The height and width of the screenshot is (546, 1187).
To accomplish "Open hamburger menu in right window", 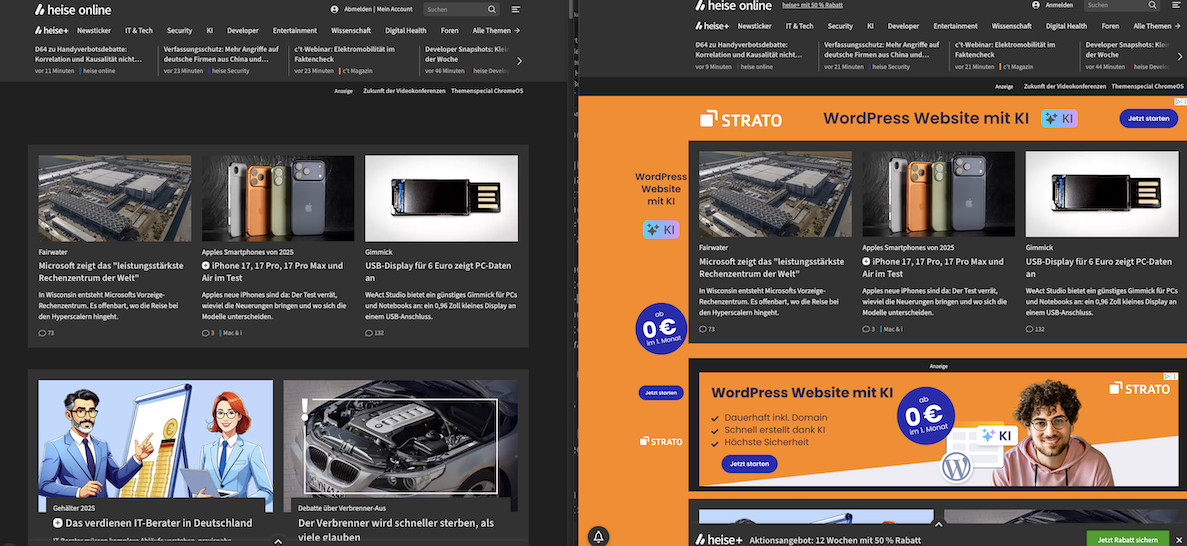I will [x=1176, y=5].
